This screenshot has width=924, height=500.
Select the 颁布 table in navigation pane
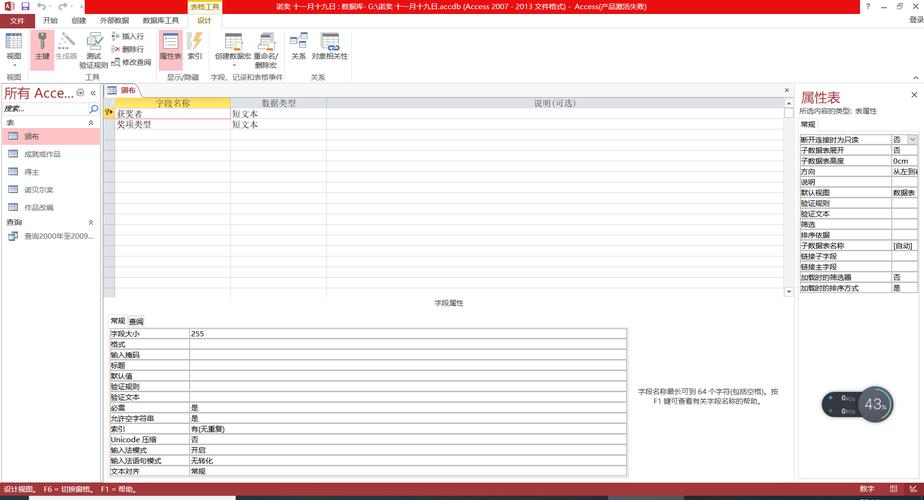point(51,136)
